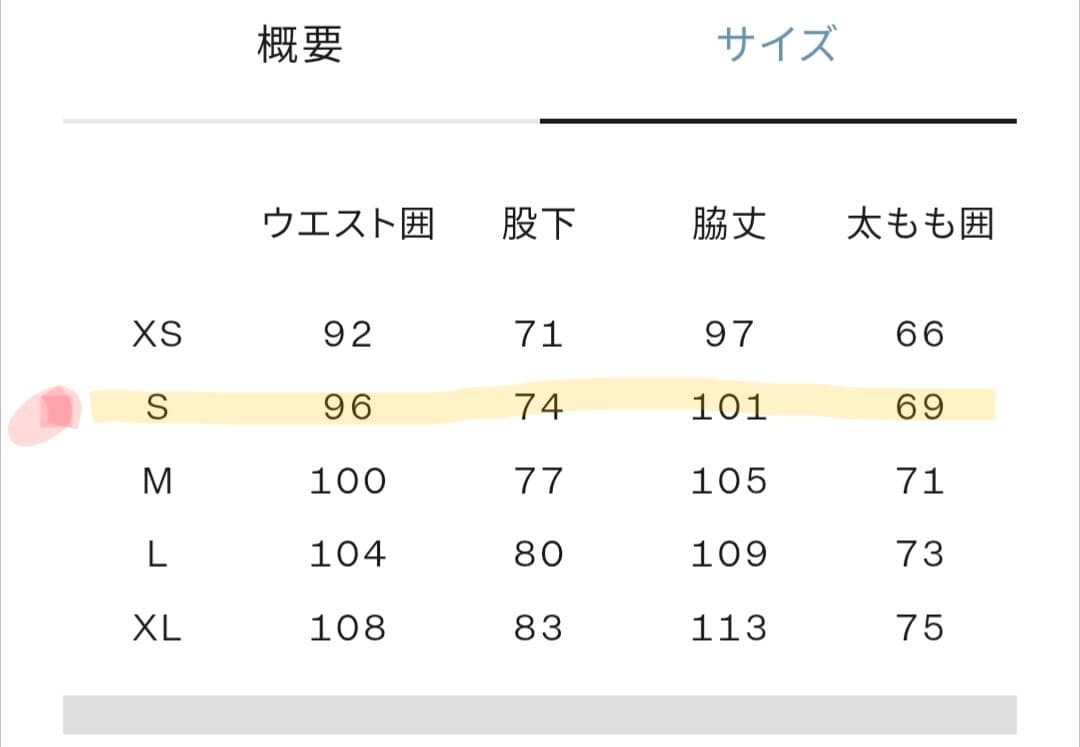Click the M size row label
1080x747 pixels.
(160, 480)
